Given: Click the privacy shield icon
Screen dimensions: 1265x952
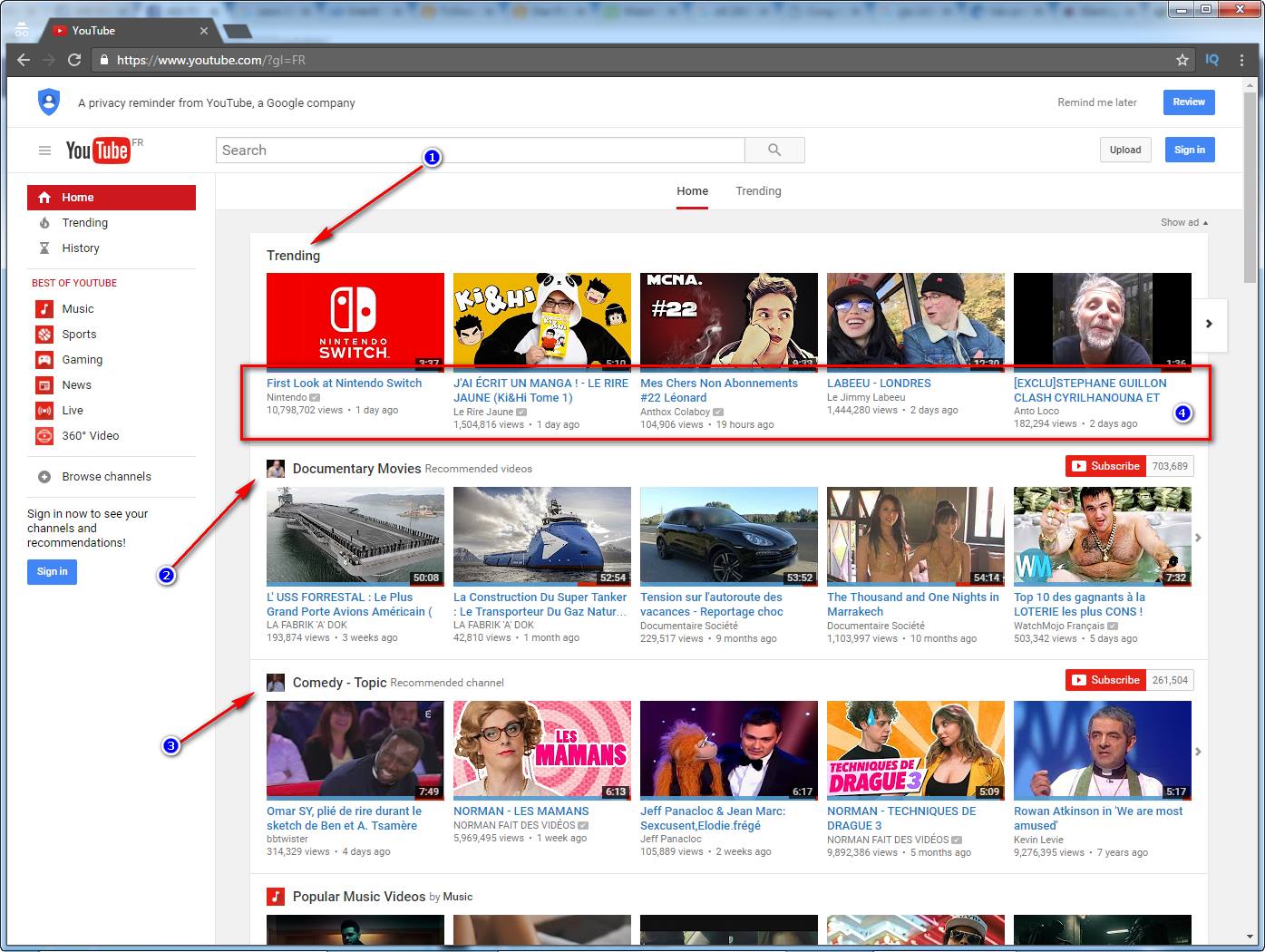Looking at the screenshot, I should tap(49, 102).
